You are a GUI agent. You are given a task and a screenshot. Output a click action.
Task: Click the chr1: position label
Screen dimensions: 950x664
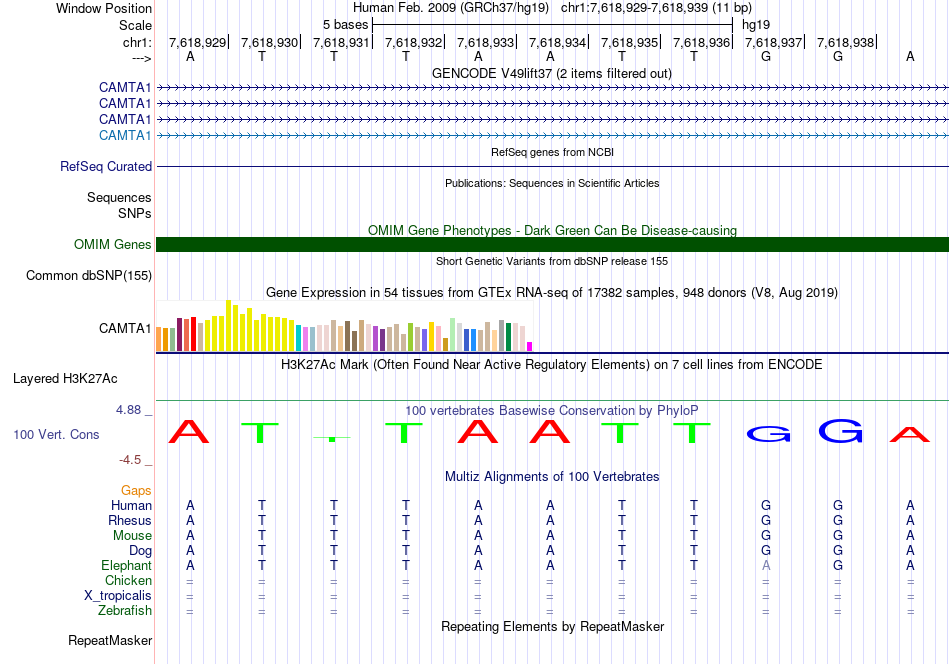click(x=137, y=42)
